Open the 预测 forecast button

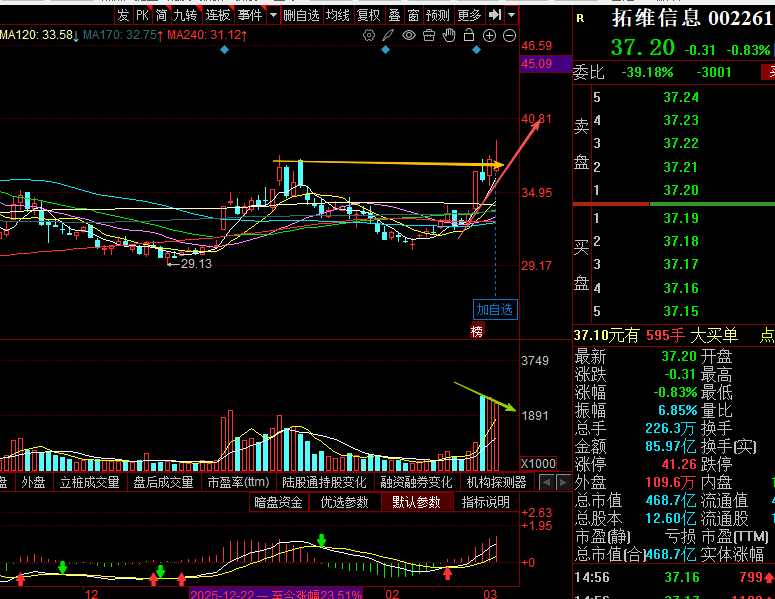(x=438, y=15)
